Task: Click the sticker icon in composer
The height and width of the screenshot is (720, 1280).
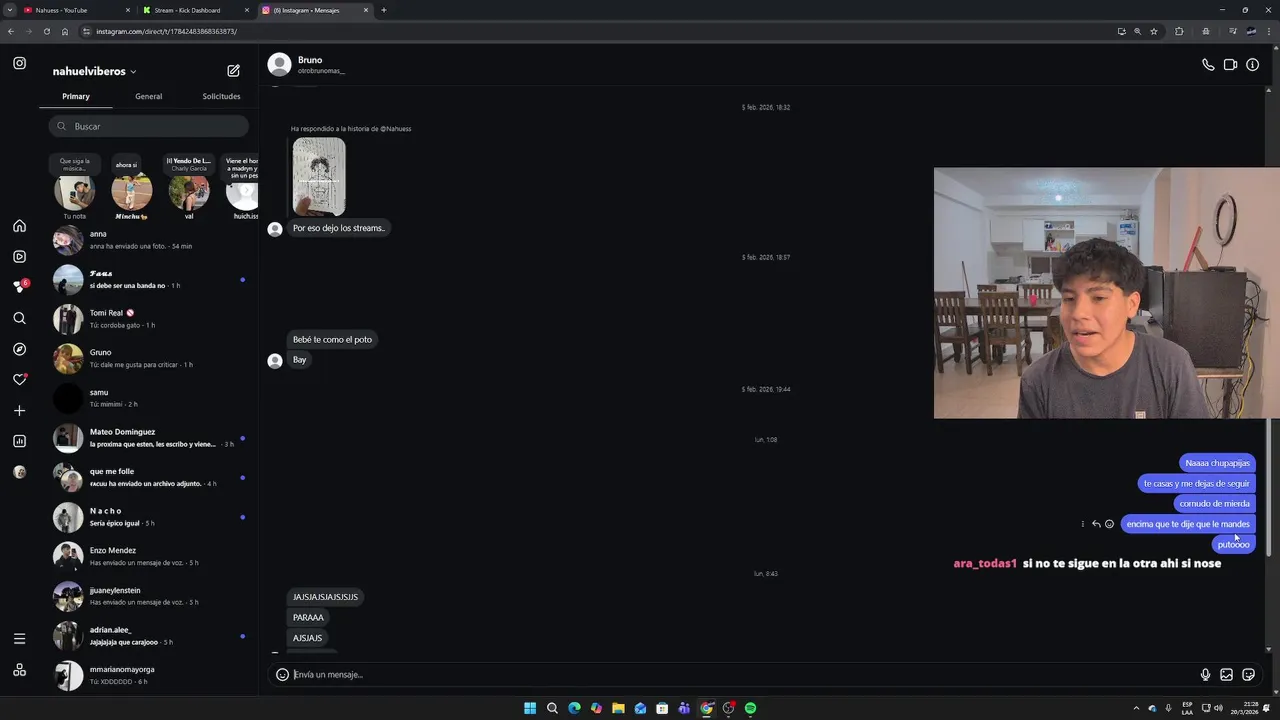Action: click(1248, 674)
